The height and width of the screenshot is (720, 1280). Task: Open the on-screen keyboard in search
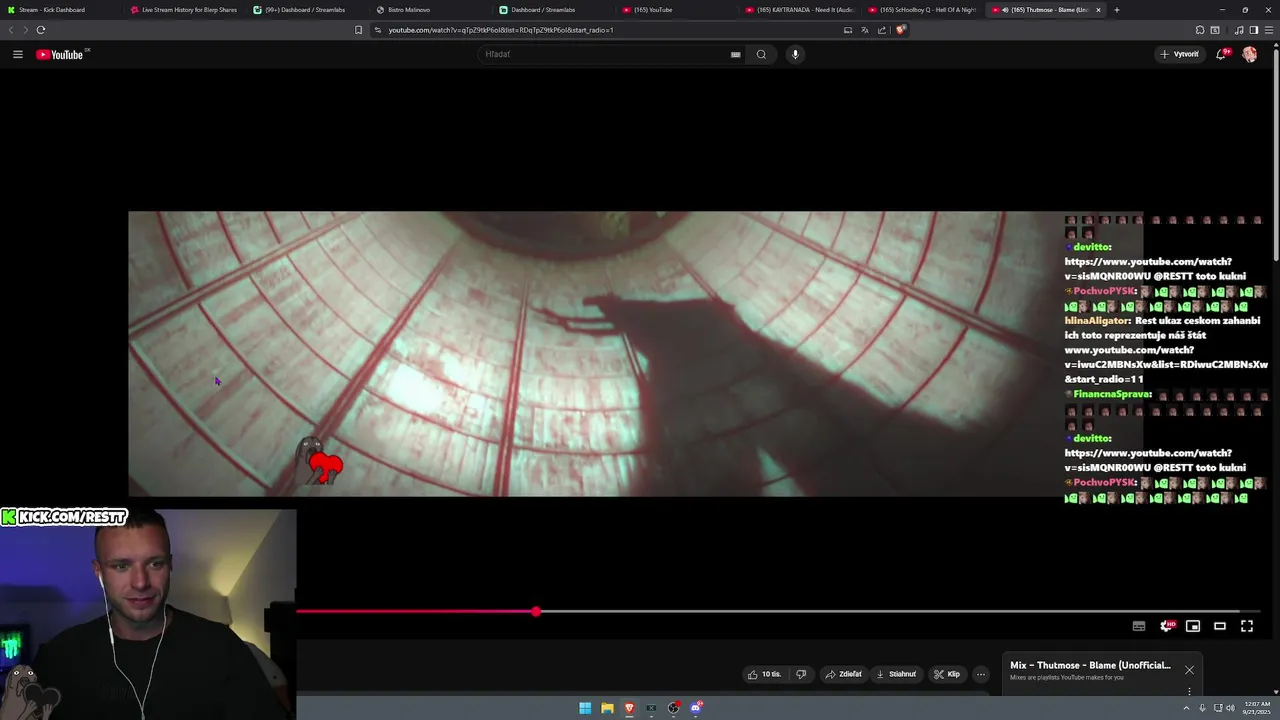click(736, 54)
